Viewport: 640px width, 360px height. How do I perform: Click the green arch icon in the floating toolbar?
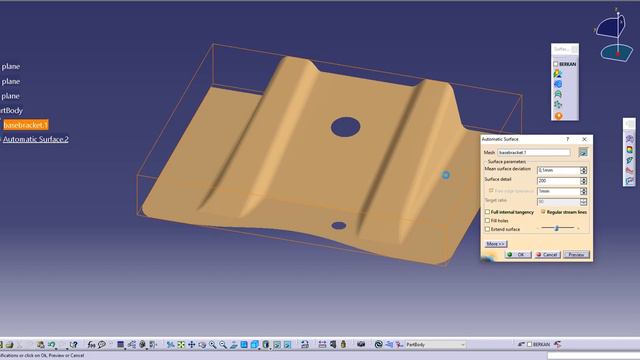pyautogui.click(x=558, y=94)
